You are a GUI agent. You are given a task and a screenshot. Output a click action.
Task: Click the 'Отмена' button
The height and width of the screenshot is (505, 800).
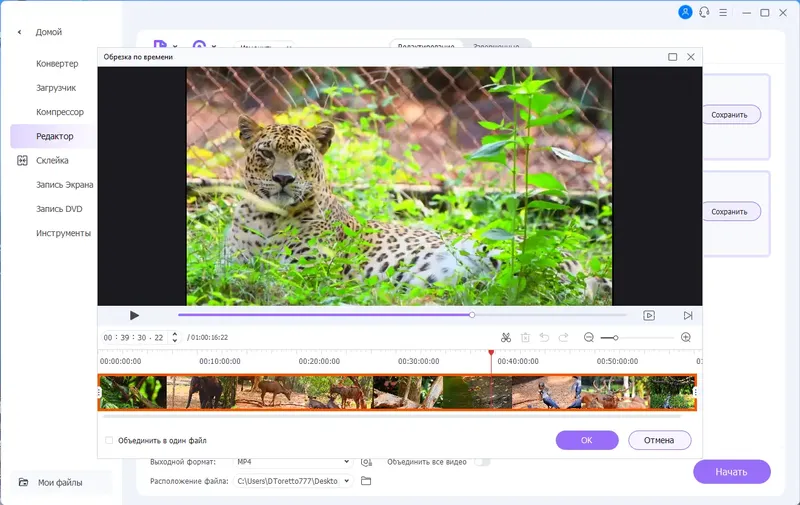659,440
